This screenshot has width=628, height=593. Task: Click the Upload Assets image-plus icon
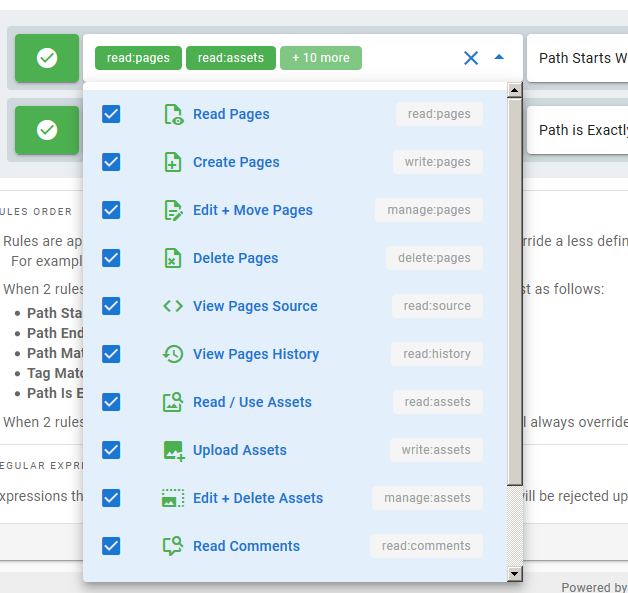pyautogui.click(x=173, y=451)
